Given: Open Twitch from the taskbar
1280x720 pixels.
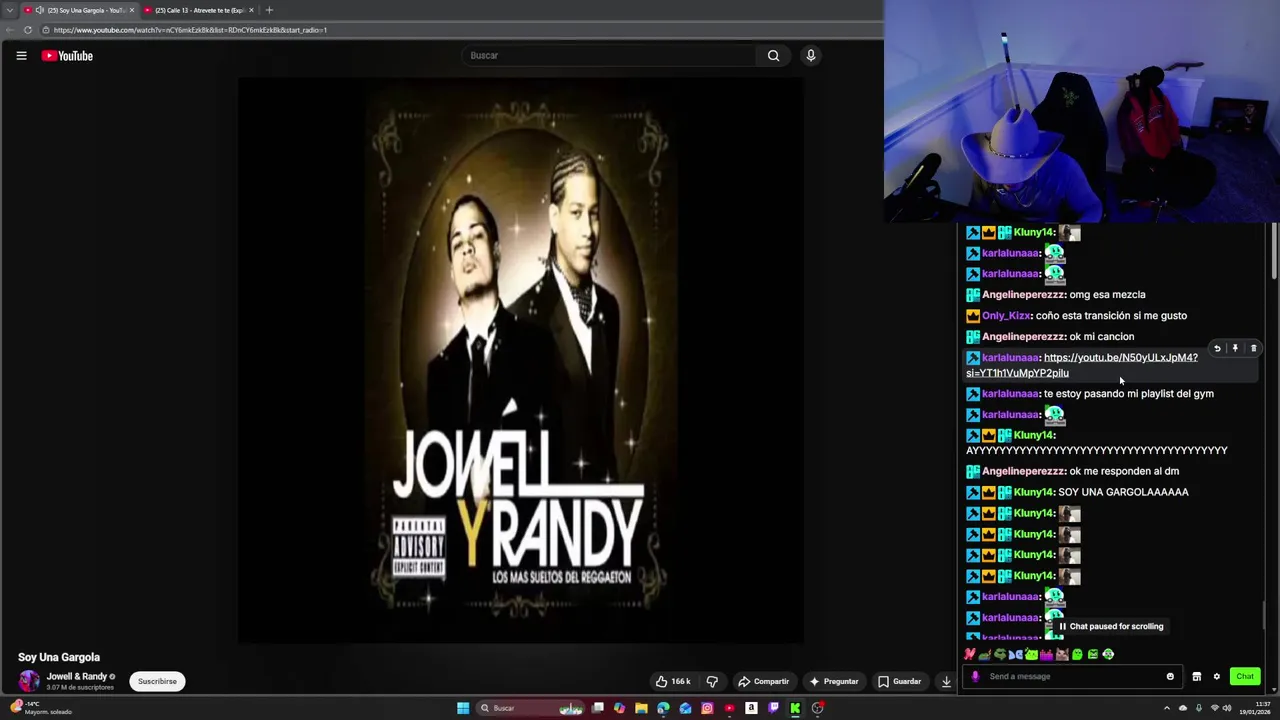Looking at the screenshot, I should (x=773, y=708).
